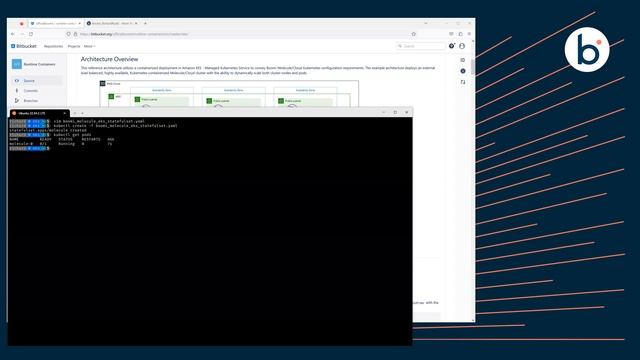Maximize the terminal window
The image size is (640, 360).
pyautogui.click(x=395, y=112)
